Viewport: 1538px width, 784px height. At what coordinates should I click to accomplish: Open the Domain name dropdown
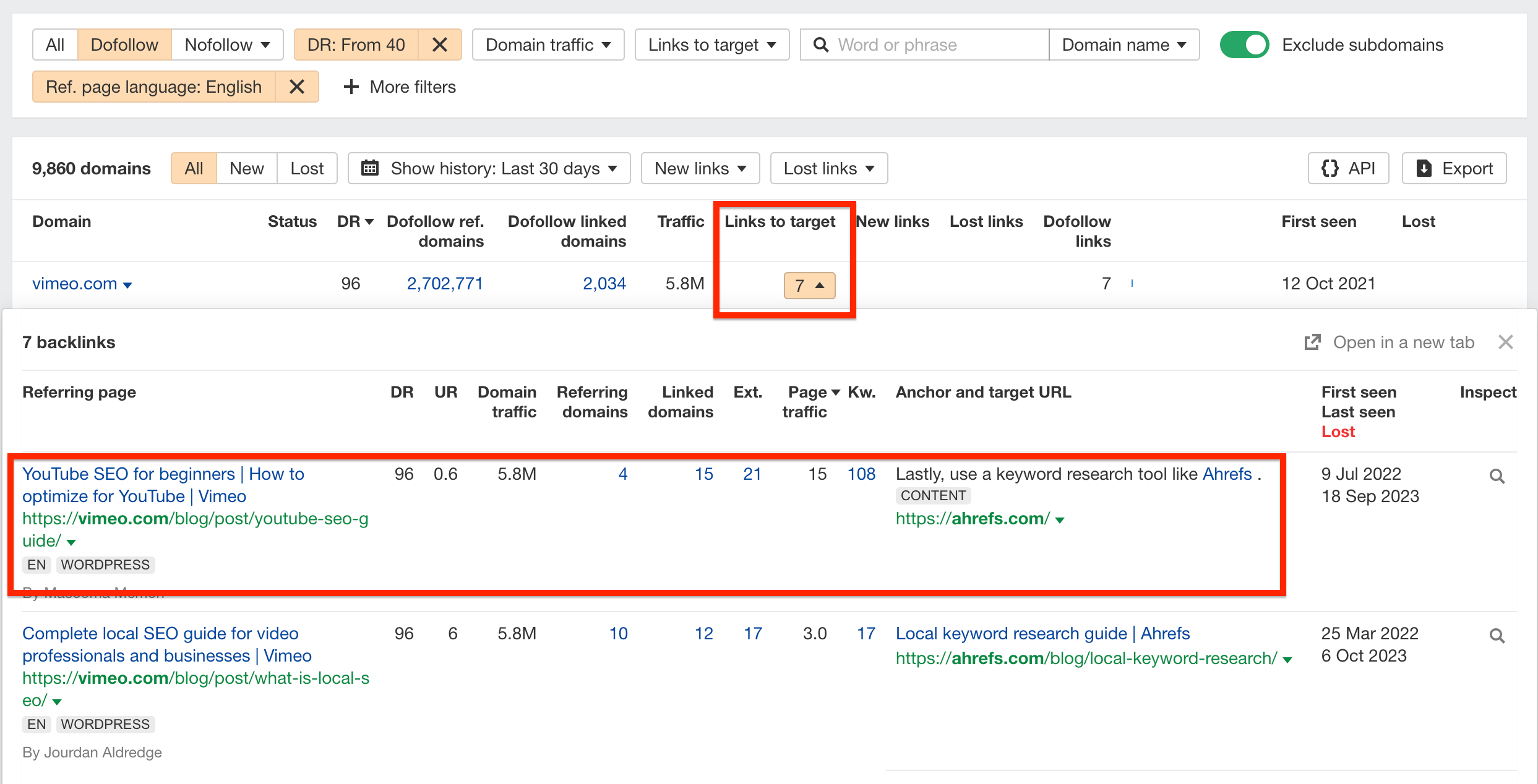point(1124,45)
